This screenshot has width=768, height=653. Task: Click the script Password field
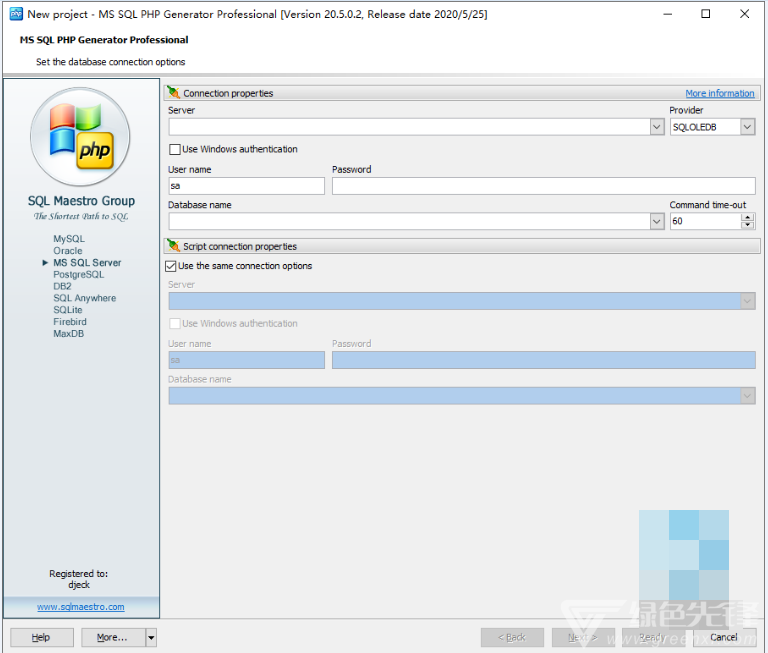[x=544, y=360]
